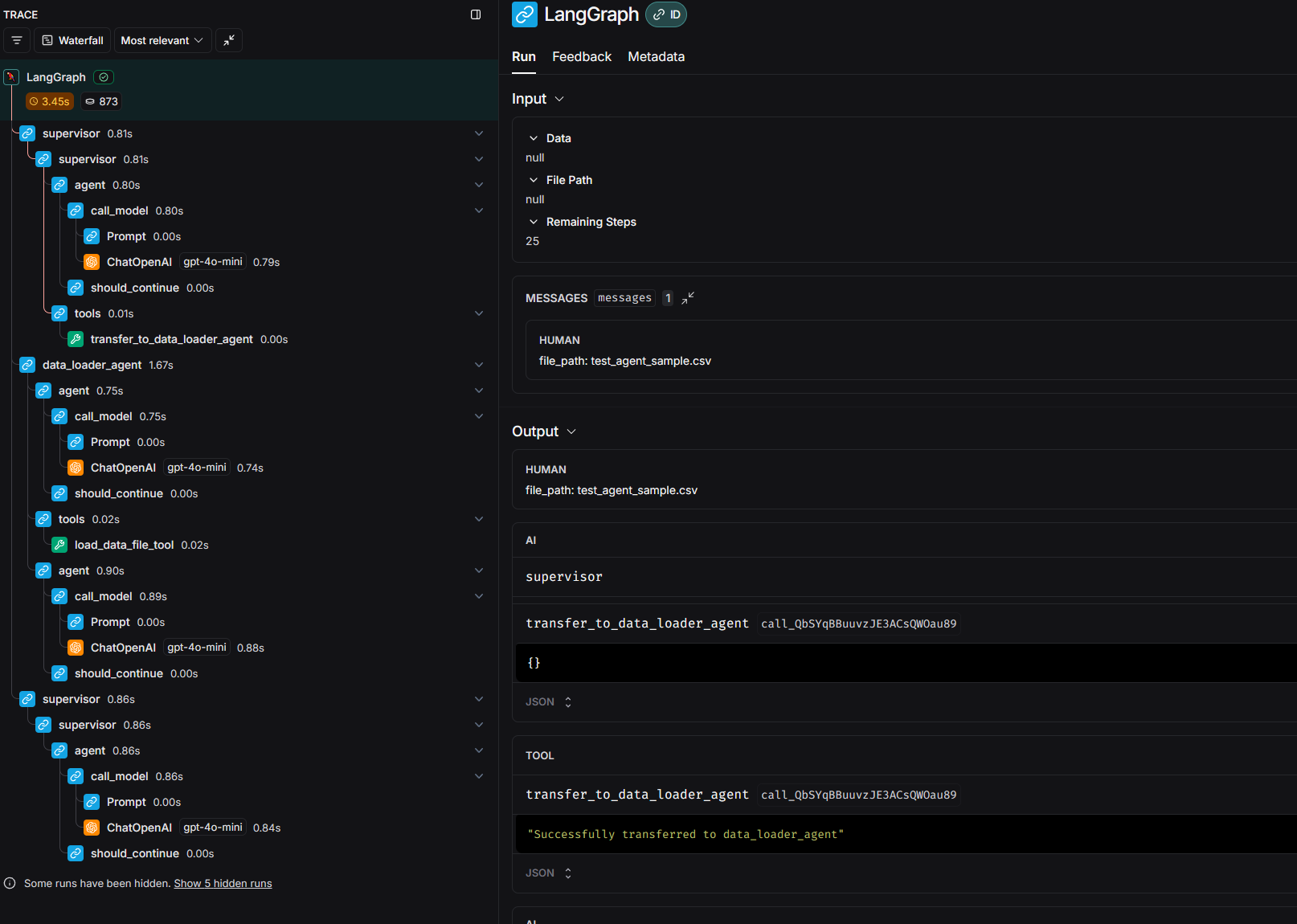The width and height of the screenshot is (1297, 924).
Task: Collapse the top supervisor 0.81s run
Action: pos(479,133)
